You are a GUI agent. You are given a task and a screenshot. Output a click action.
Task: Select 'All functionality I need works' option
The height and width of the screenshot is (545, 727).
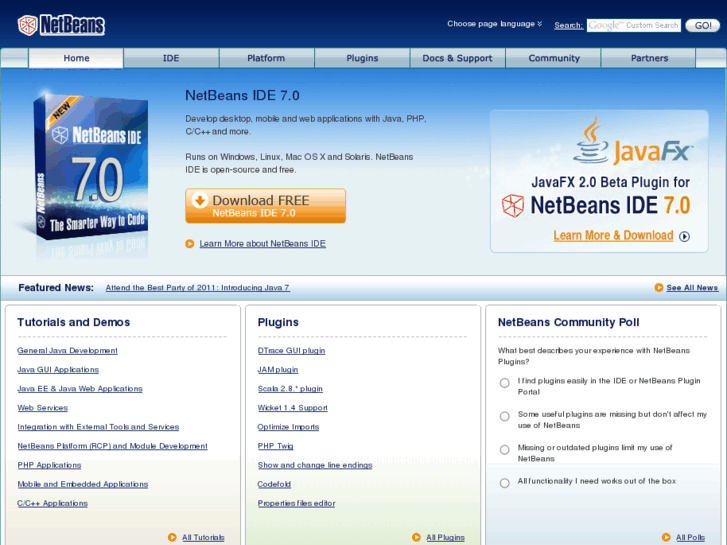(x=504, y=483)
